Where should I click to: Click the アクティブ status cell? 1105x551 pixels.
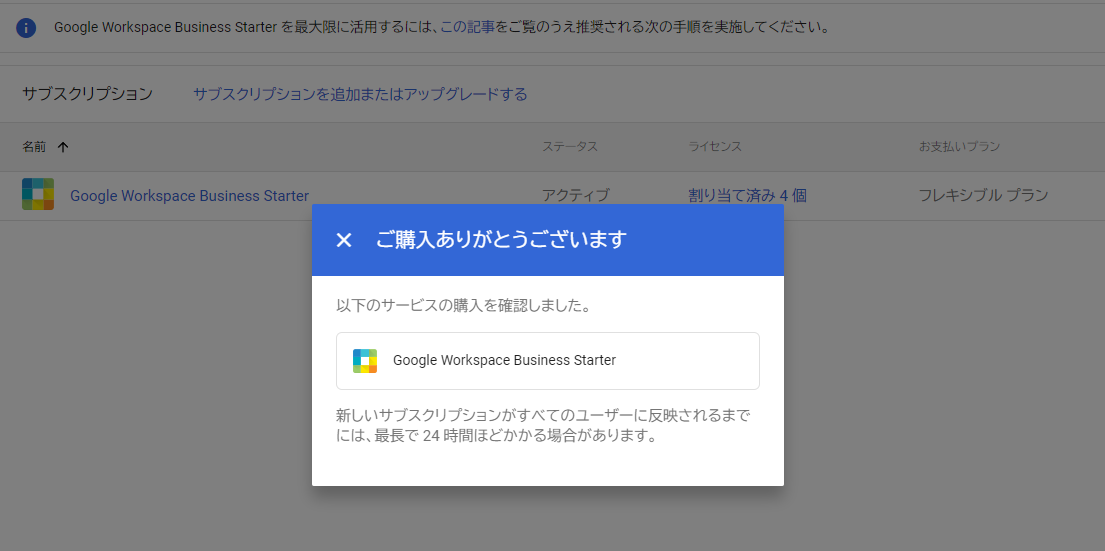click(x=576, y=196)
